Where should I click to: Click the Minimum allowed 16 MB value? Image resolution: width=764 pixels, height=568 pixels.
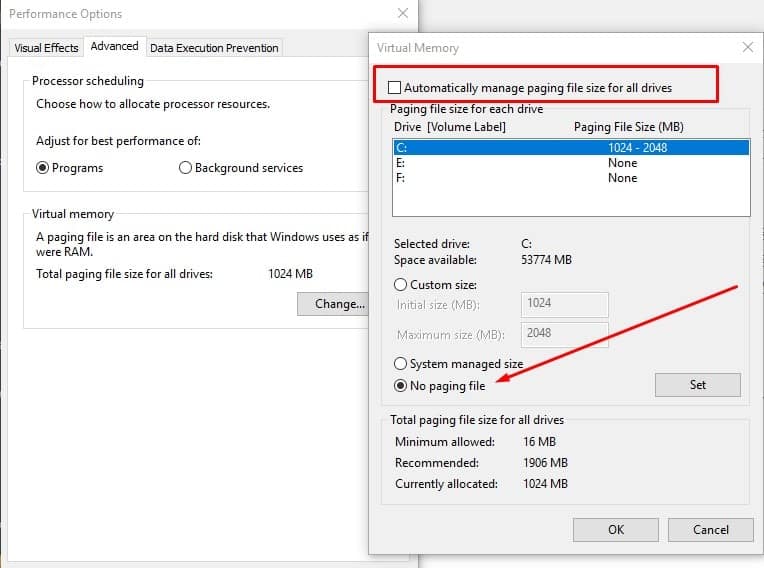(x=539, y=442)
